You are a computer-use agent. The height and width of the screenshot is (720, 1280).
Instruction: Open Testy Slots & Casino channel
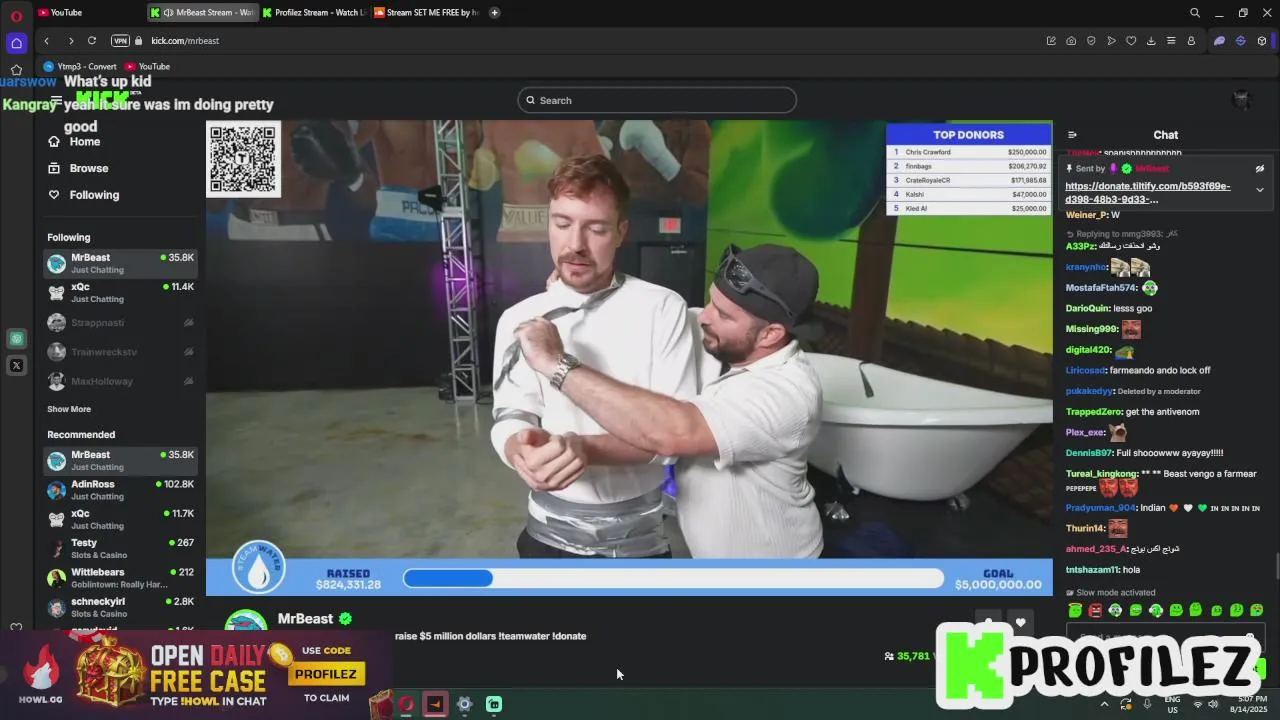point(120,548)
